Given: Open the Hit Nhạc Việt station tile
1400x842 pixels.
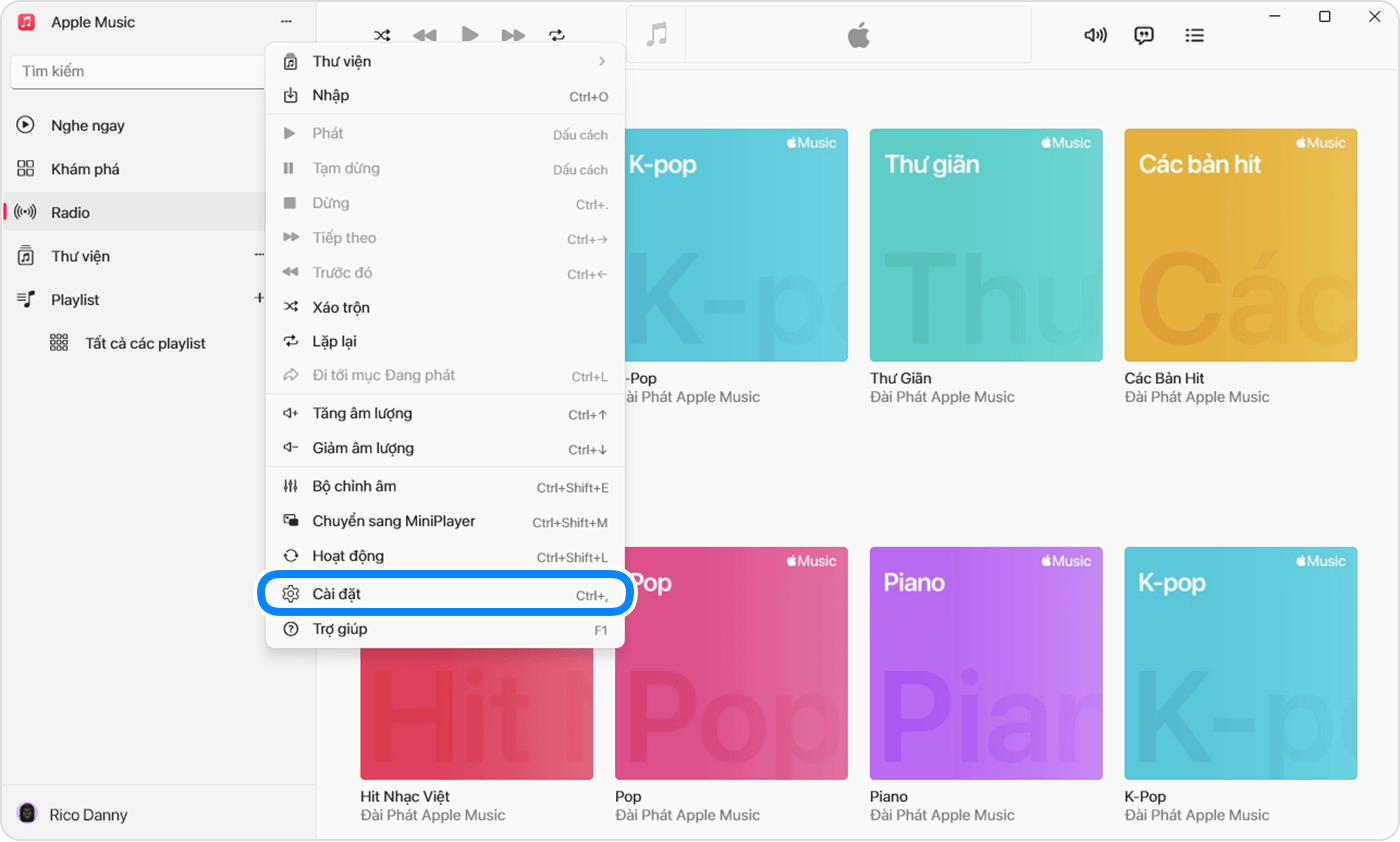Looking at the screenshot, I should pos(477,714).
